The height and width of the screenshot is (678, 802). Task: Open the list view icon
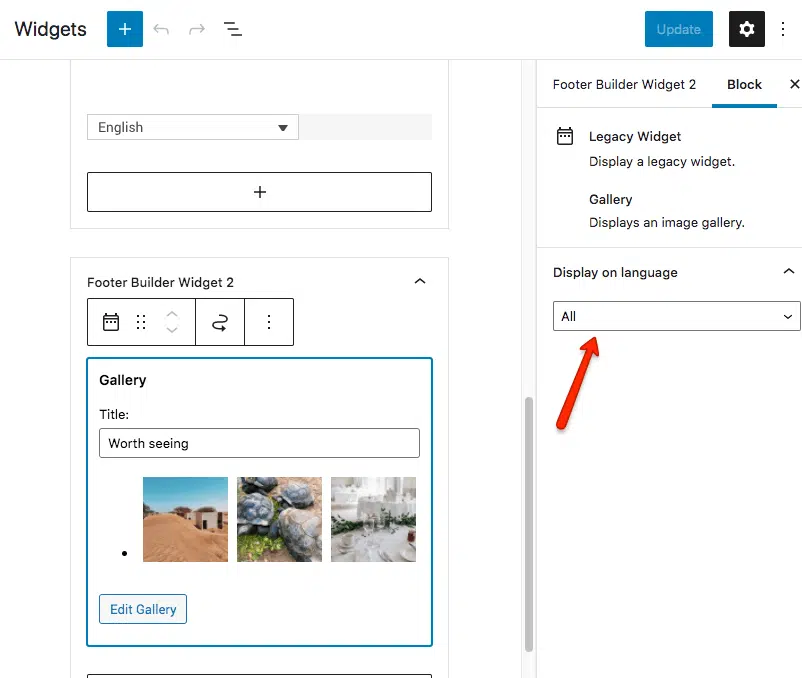point(233,29)
